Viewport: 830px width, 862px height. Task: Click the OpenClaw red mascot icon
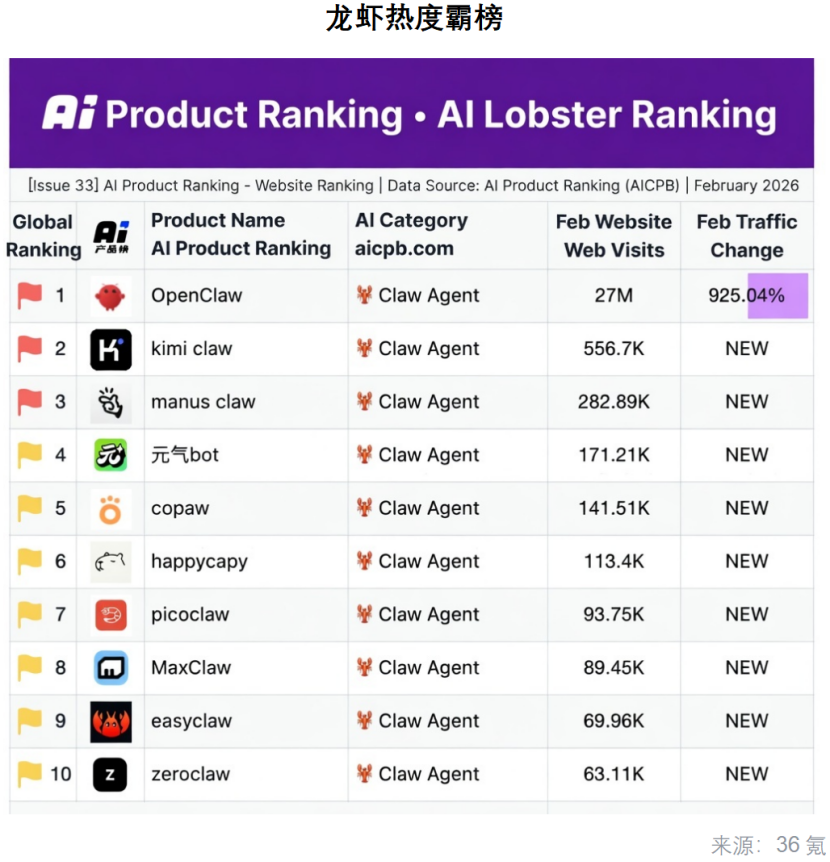(x=111, y=296)
